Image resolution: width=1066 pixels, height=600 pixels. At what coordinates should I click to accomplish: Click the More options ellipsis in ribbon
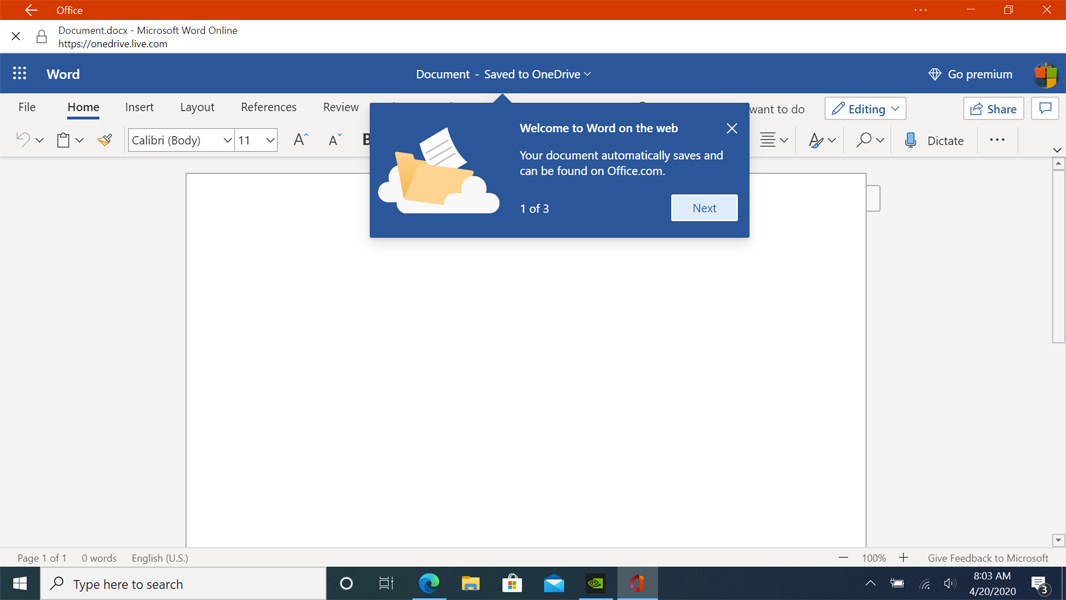point(997,140)
